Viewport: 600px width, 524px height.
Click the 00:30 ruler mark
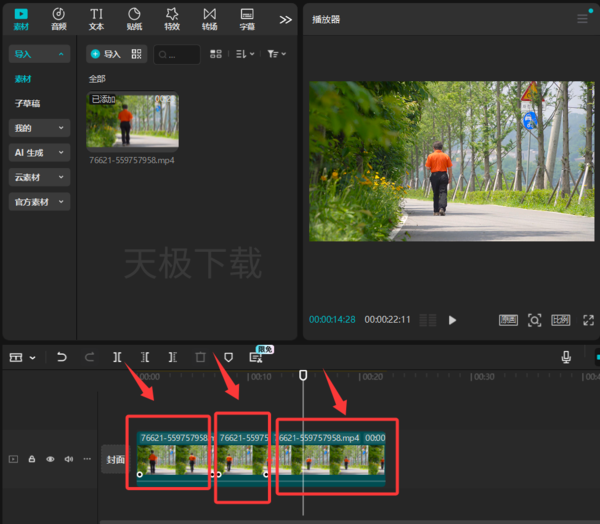coord(483,377)
